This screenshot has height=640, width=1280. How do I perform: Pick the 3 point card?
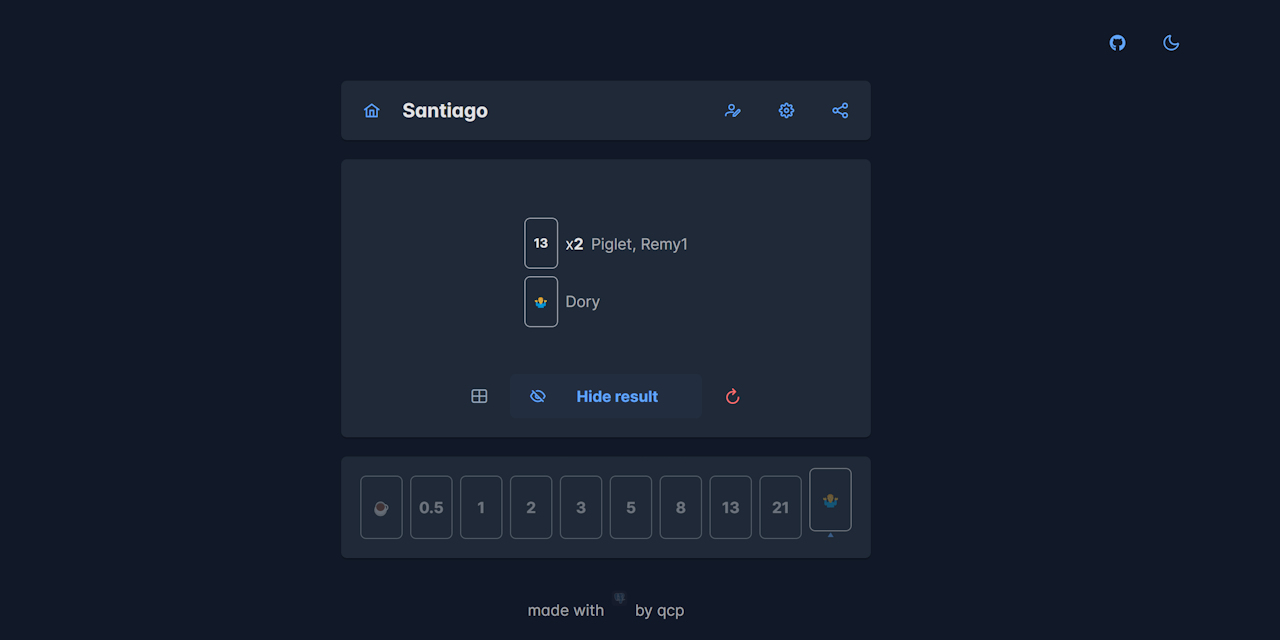pyautogui.click(x=581, y=507)
